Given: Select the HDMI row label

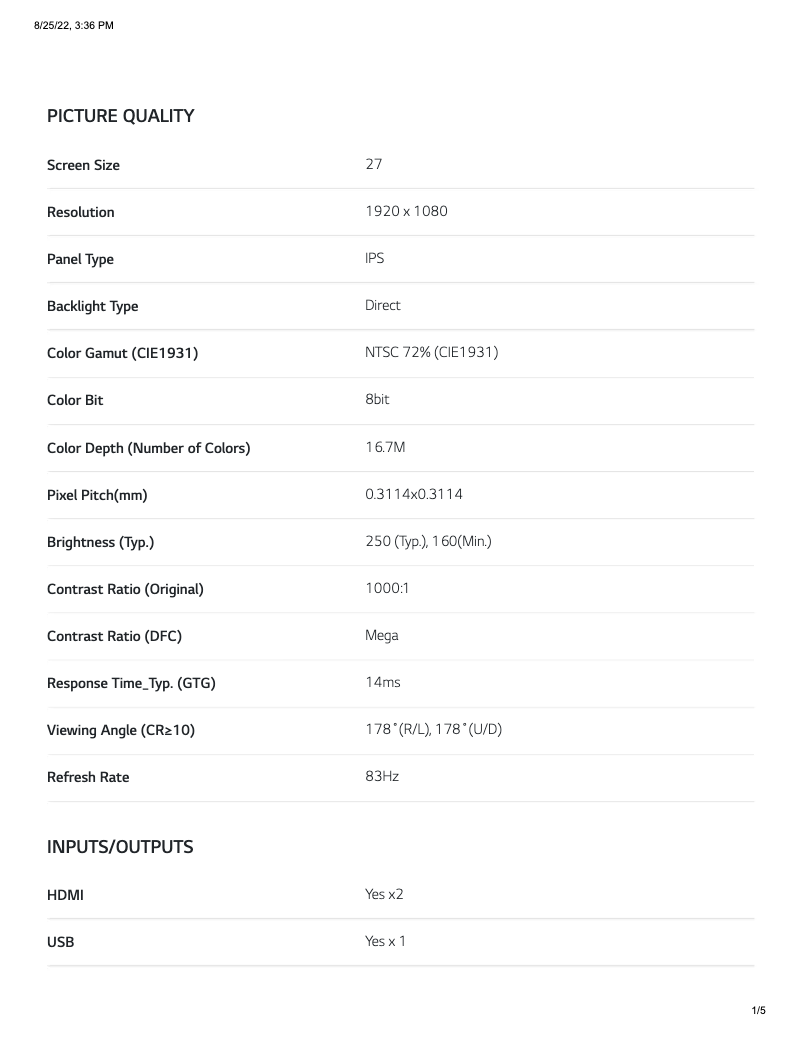Looking at the screenshot, I should (x=65, y=895).
